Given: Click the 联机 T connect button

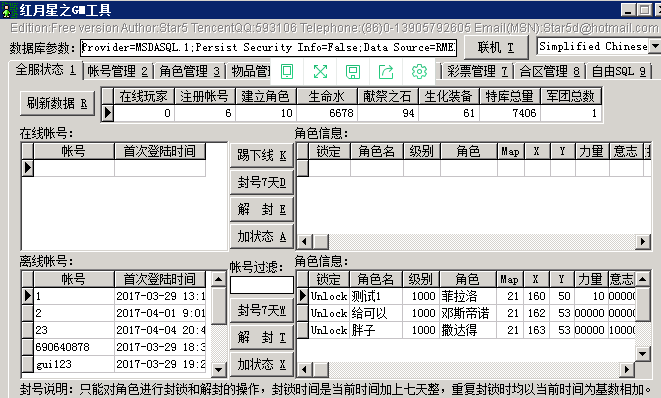Looking at the screenshot, I should coord(496,48).
